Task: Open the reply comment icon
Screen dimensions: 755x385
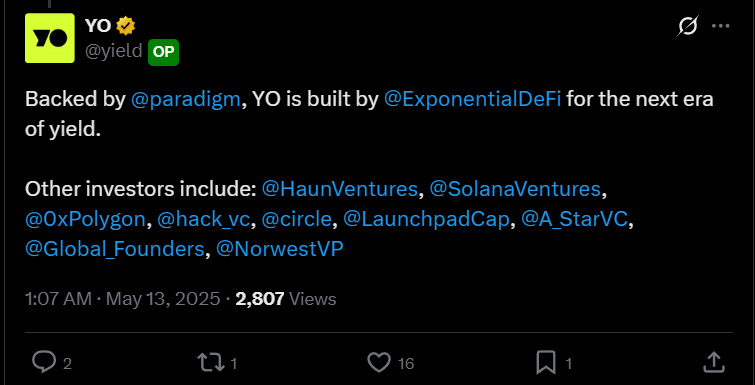Action: [43, 362]
